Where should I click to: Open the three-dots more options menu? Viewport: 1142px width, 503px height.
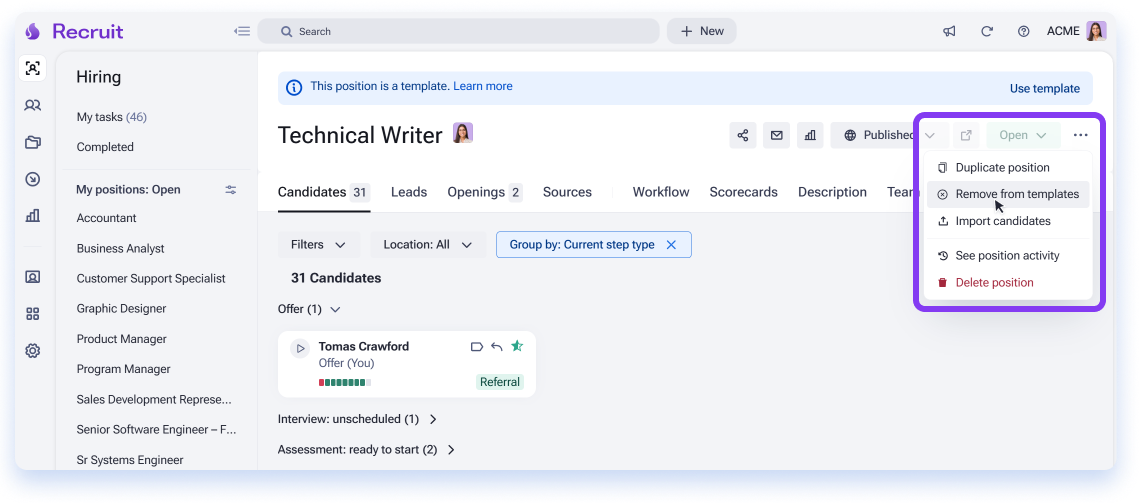(1080, 135)
